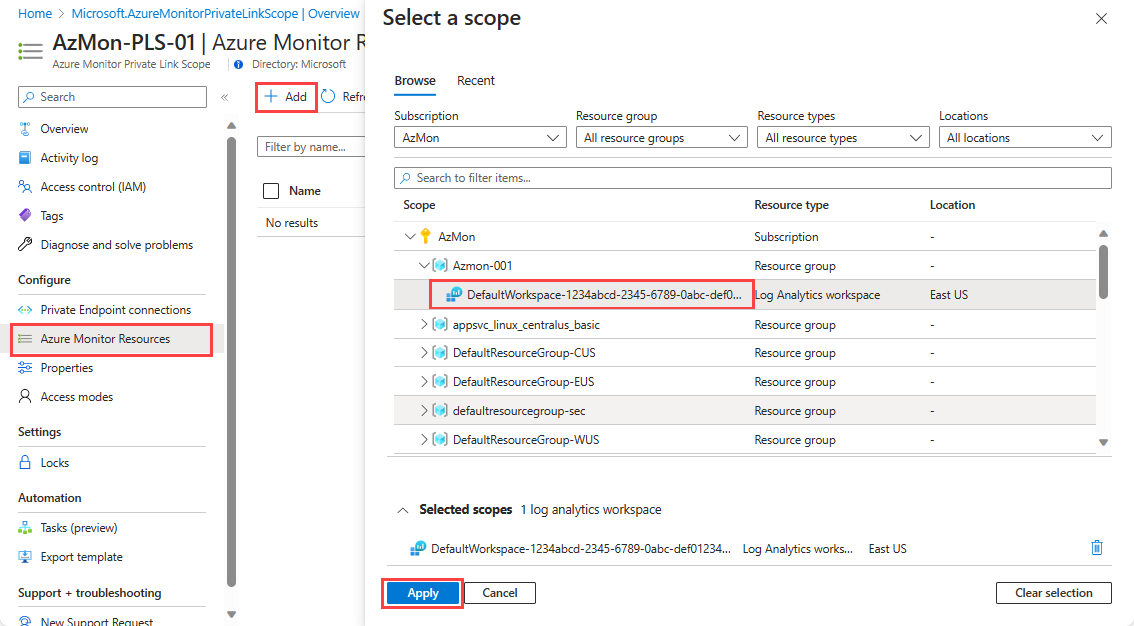Viewport: 1134px width, 626px height.
Task: Click the menu list icon beside AzMon-PLS-01
Action: 30,51
